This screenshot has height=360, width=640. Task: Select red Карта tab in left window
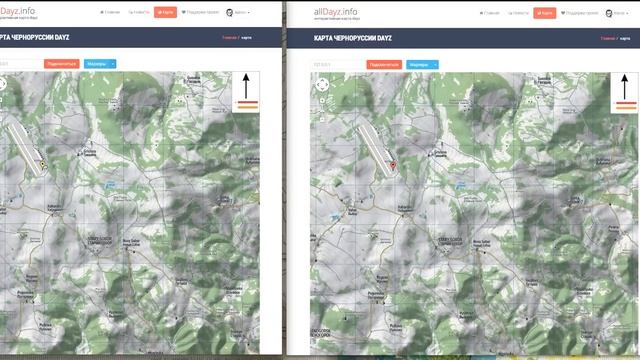(165, 12)
